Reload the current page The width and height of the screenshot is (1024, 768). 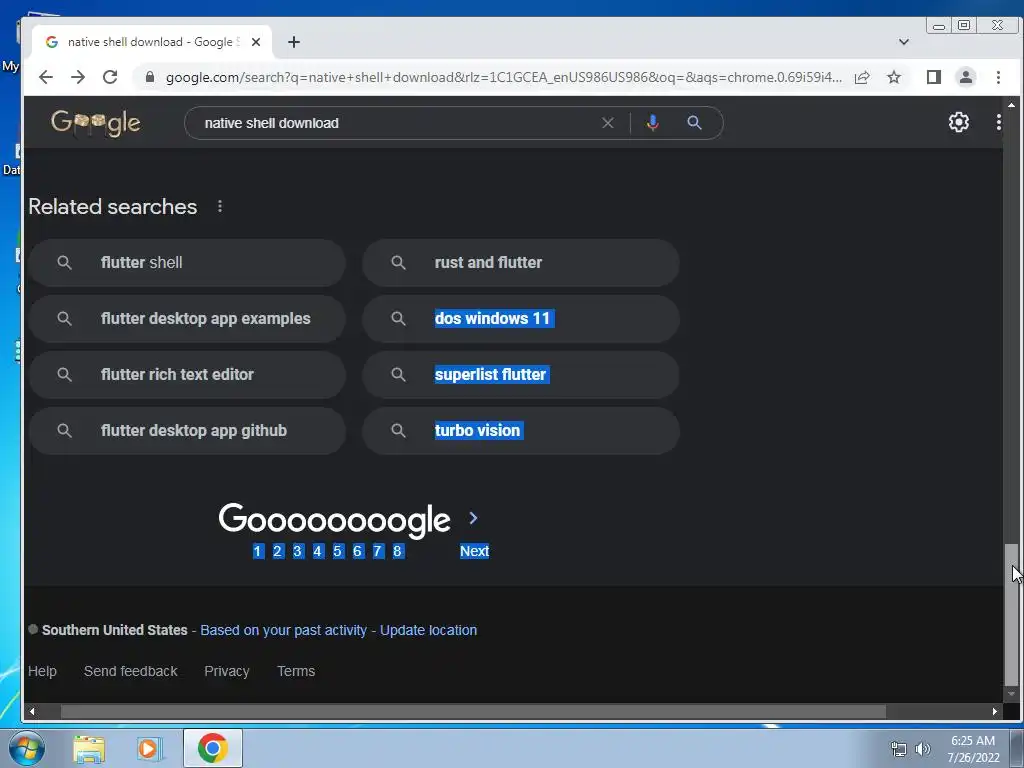(x=110, y=77)
